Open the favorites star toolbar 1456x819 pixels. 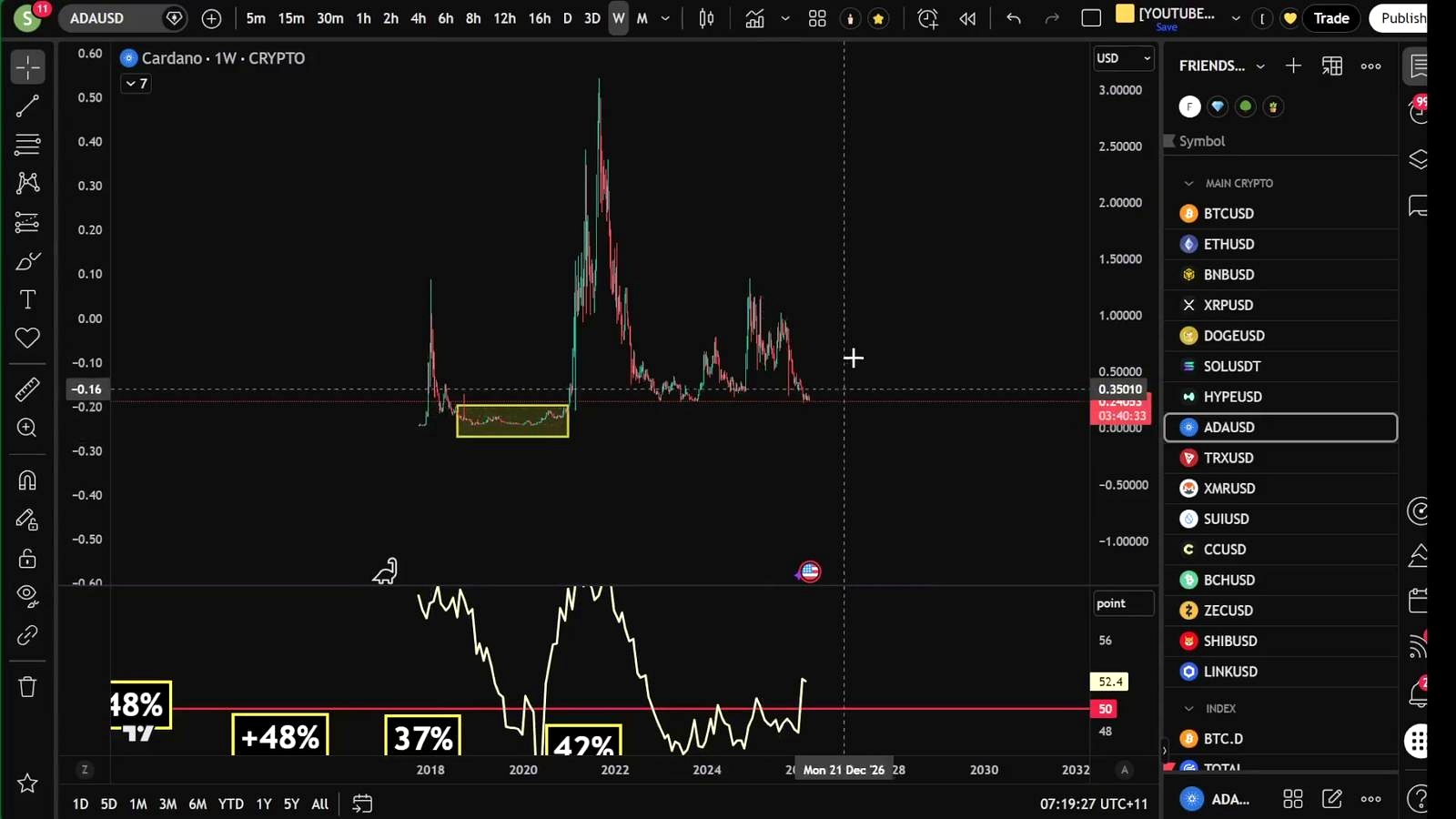coord(27,784)
